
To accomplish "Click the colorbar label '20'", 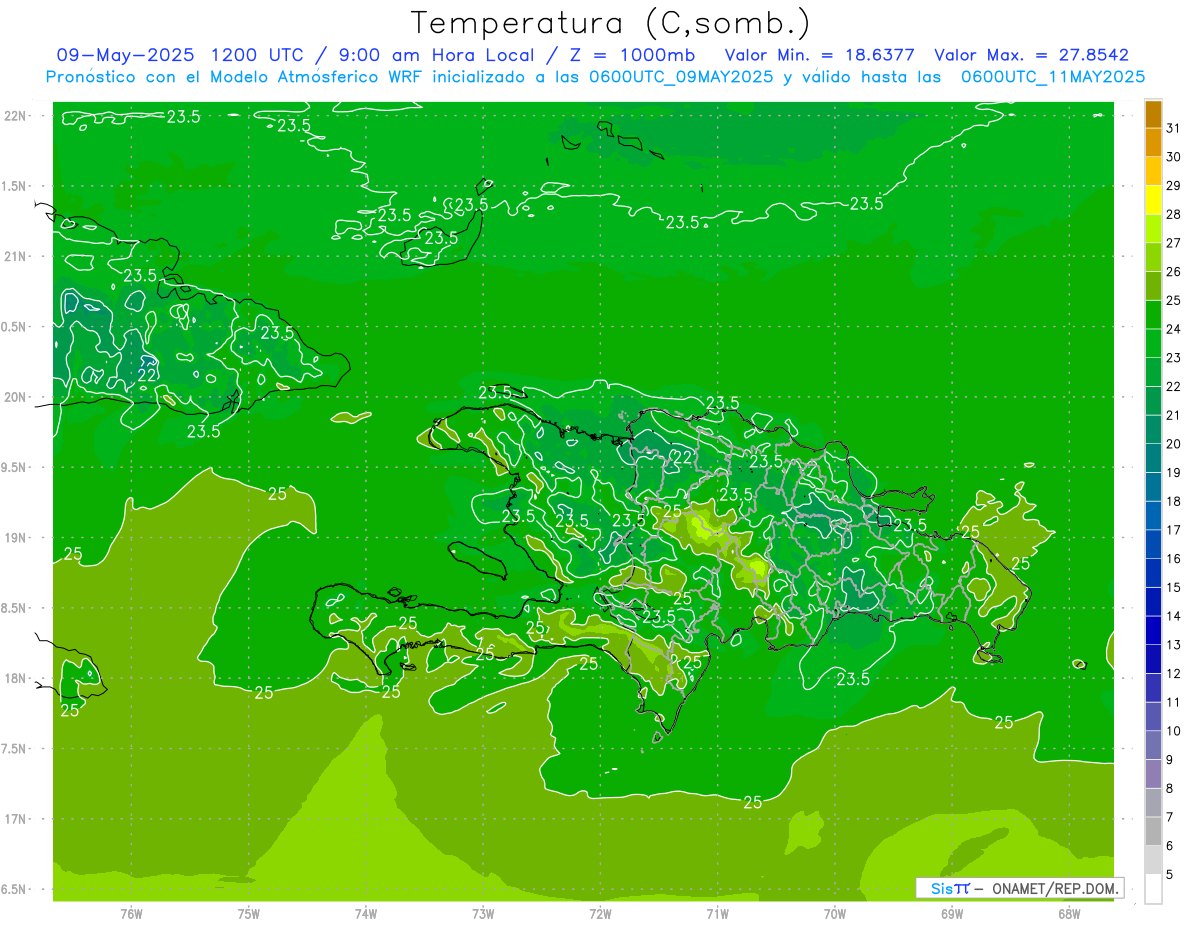I will tap(1174, 444).
